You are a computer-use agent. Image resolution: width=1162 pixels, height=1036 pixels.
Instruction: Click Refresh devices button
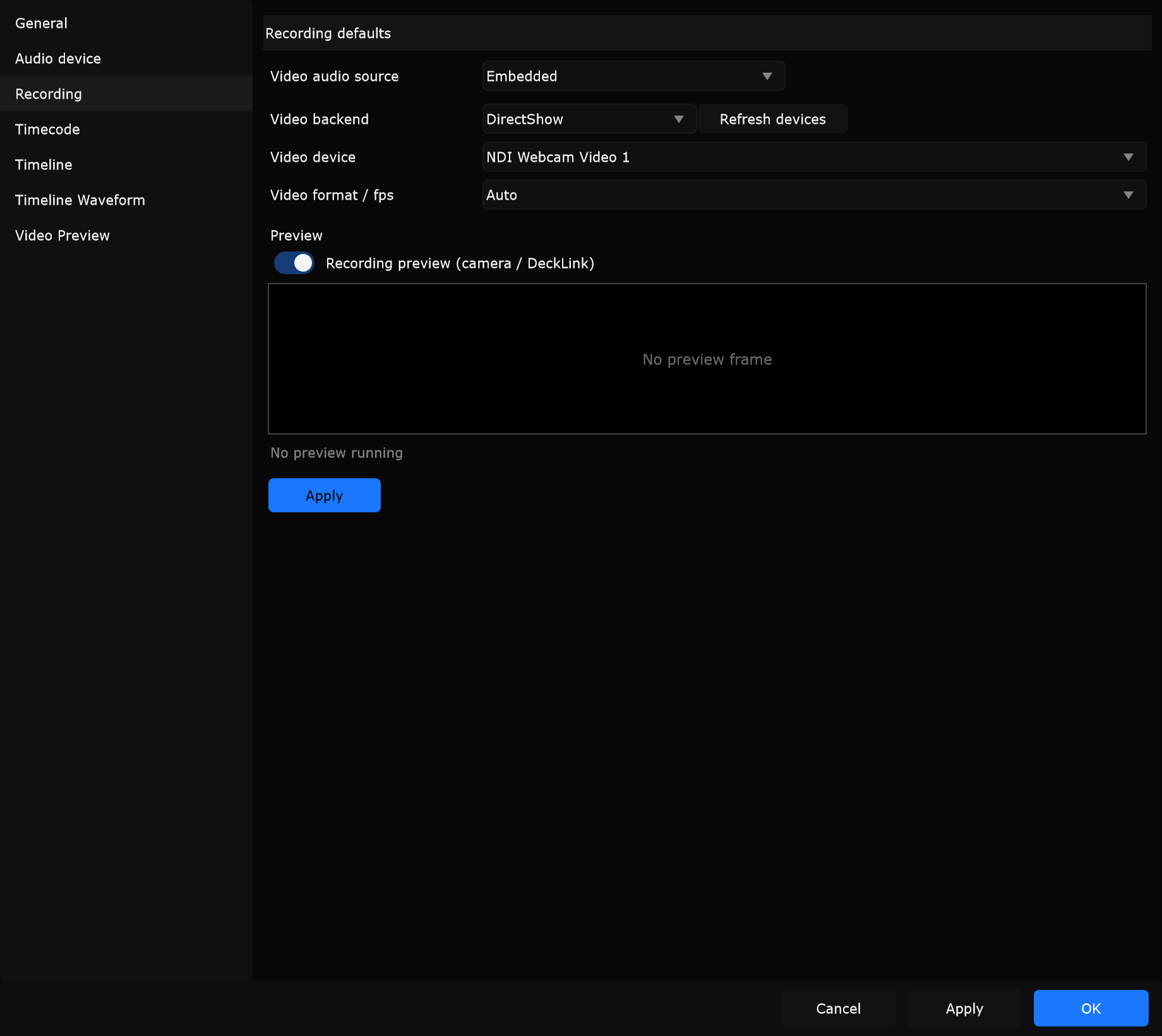point(773,119)
